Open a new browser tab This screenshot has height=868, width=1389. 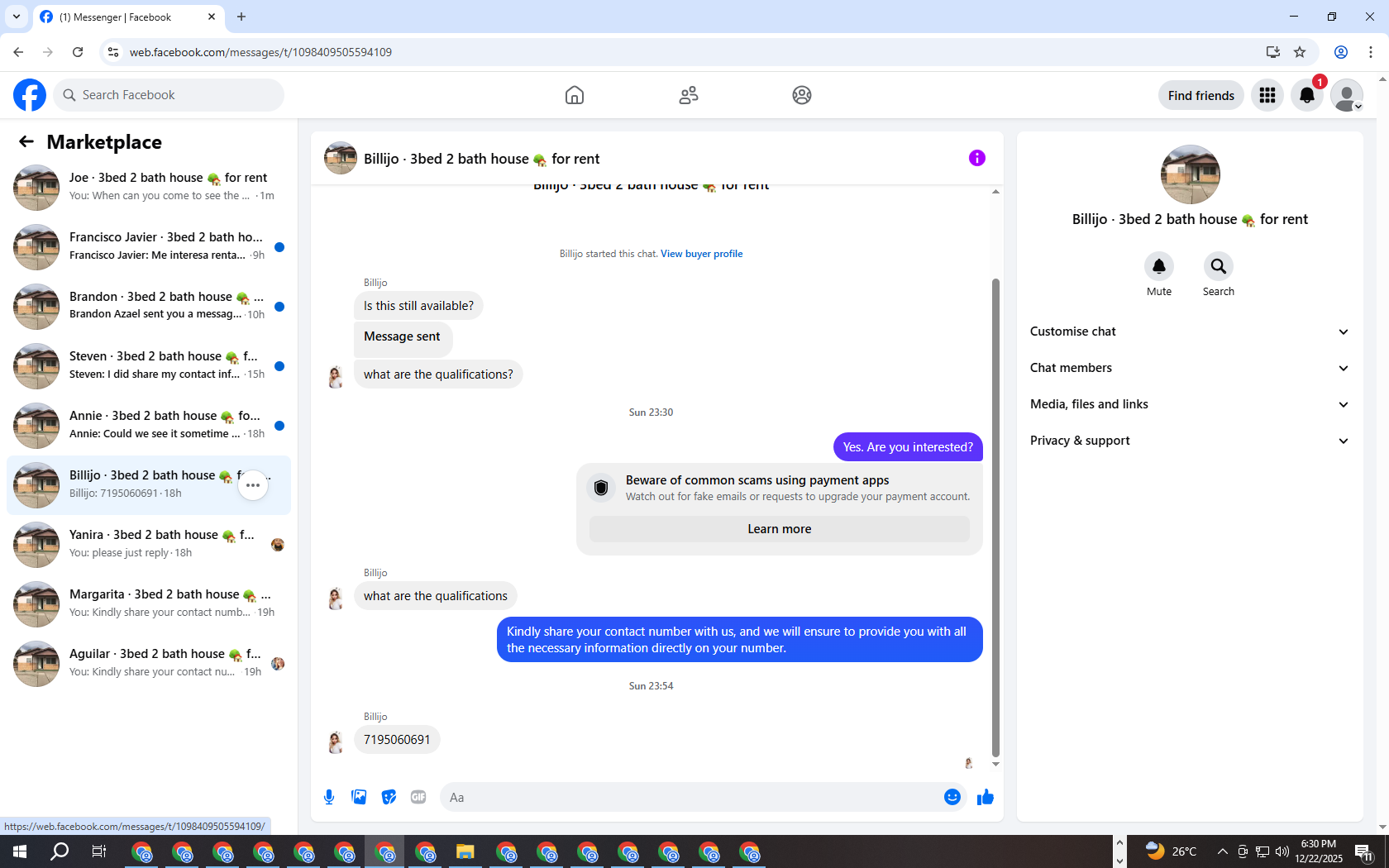pyautogui.click(x=241, y=17)
